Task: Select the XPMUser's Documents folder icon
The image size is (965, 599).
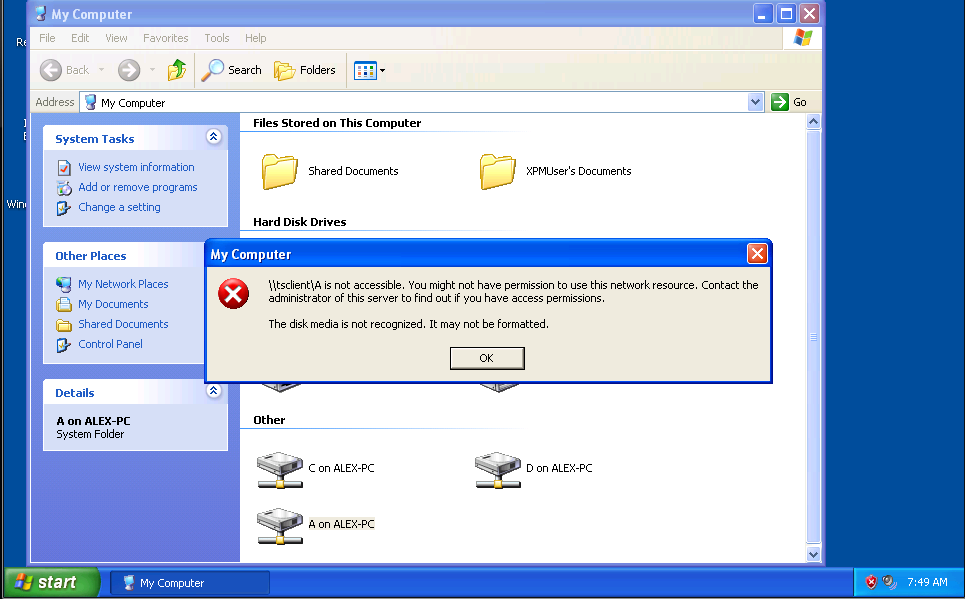Action: pos(498,171)
